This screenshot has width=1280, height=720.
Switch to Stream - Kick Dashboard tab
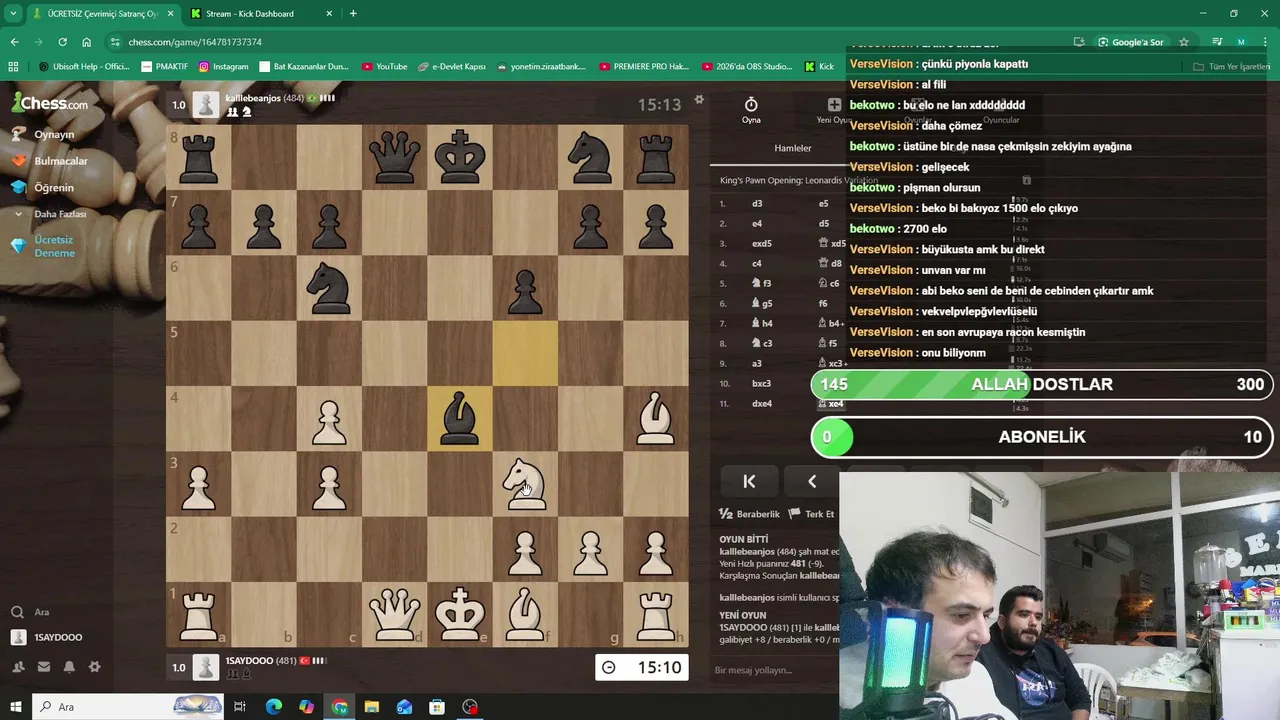[260, 14]
